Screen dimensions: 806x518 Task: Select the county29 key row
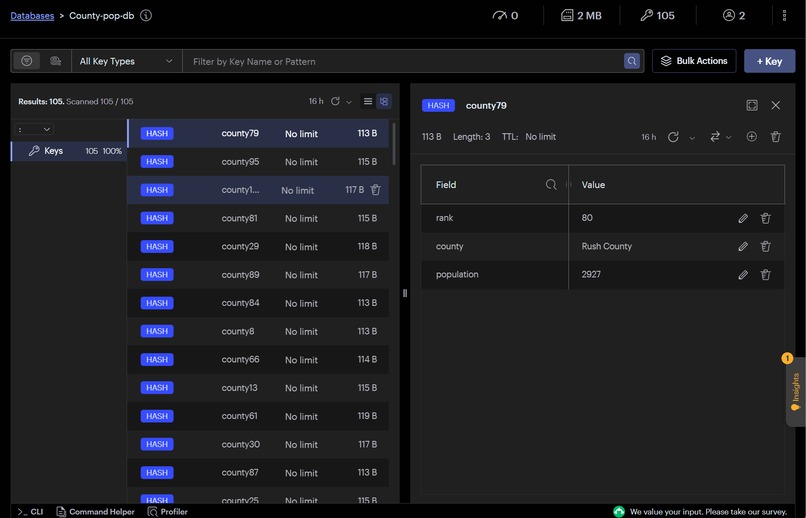pos(258,247)
